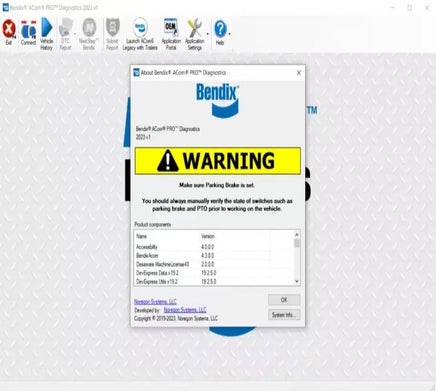
Task: Maximize the main application window
Action: click(x=410, y=7)
